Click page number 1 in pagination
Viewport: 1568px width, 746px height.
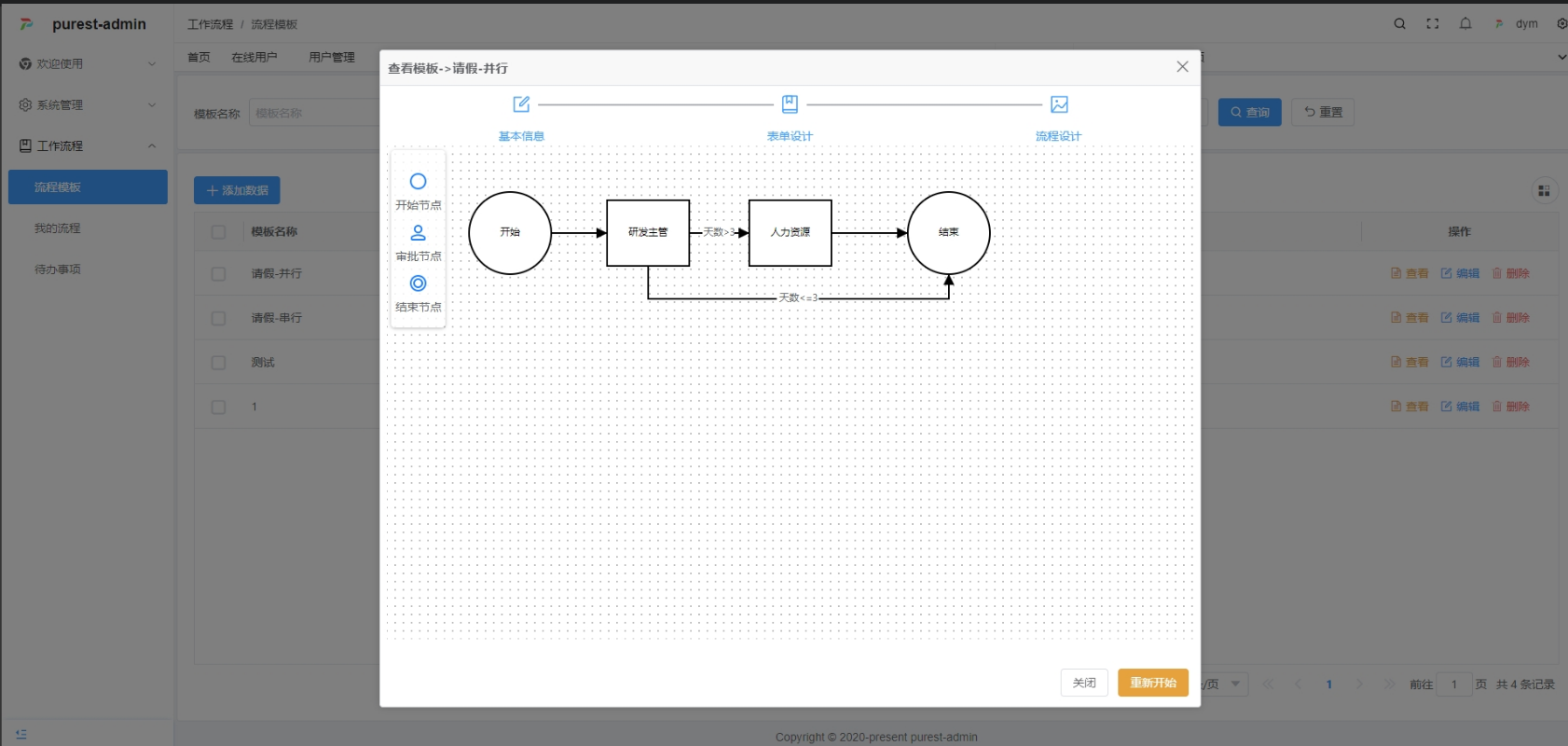point(1329,684)
